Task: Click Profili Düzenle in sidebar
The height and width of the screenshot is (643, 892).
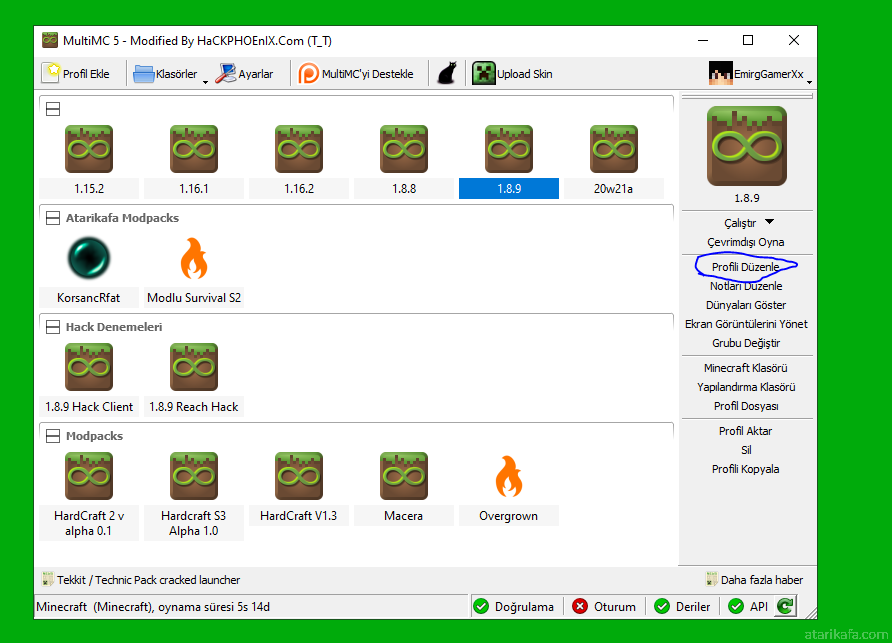Action: pyautogui.click(x=746, y=267)
